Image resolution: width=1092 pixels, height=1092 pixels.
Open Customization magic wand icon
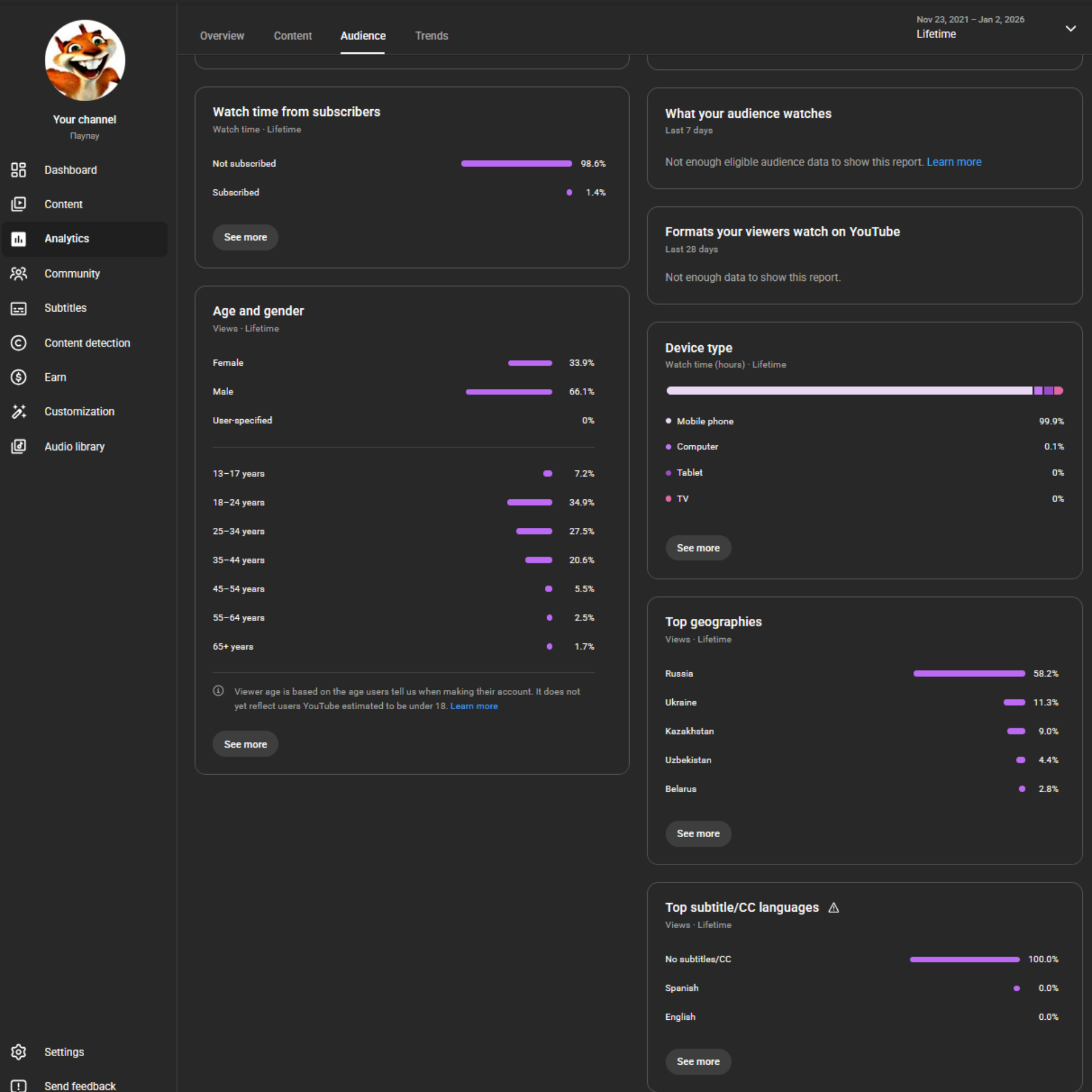(18, 412)
